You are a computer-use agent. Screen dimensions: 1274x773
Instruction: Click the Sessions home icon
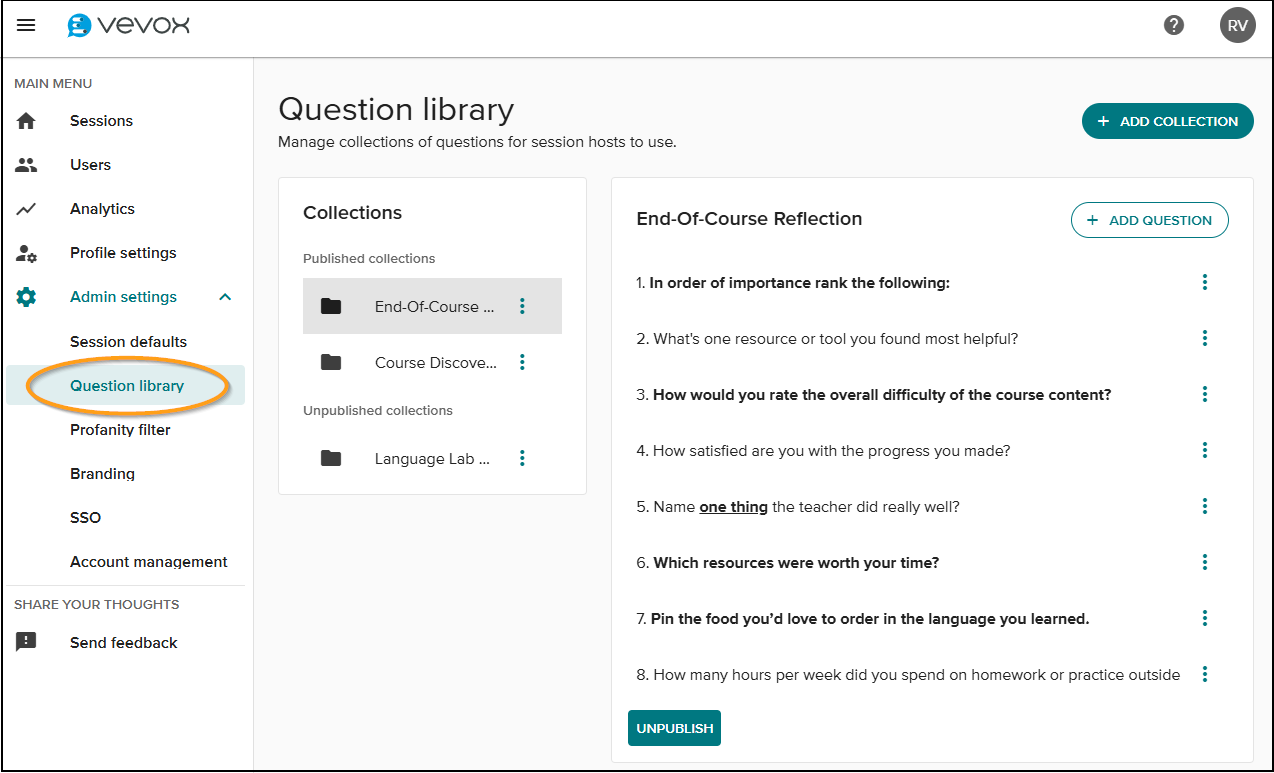click(26, 121)
